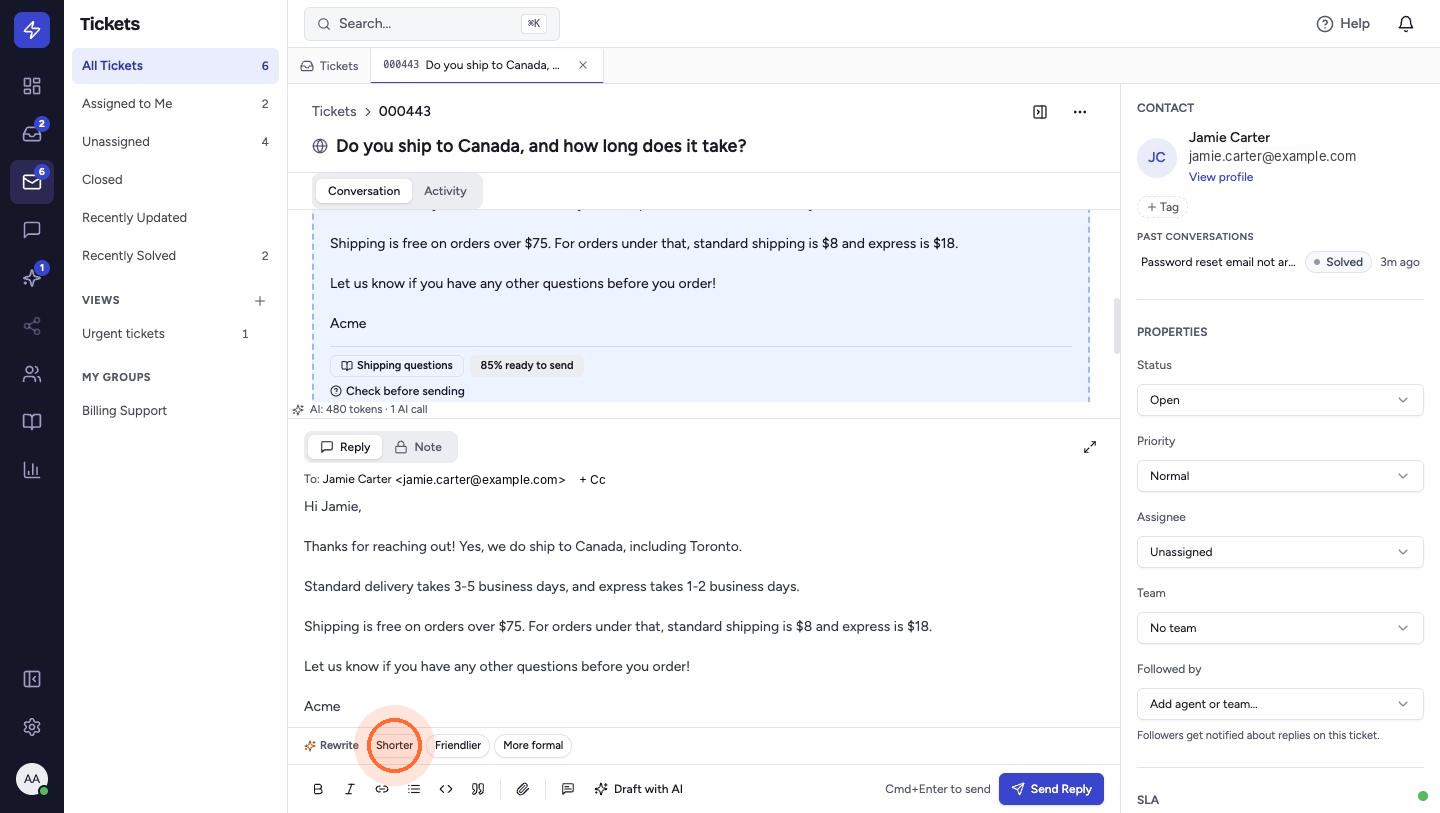The height and width of the screenshot is (813, 1440).
Task: Toggle the ticket side panel icon
Action: tap(1040, 112)
